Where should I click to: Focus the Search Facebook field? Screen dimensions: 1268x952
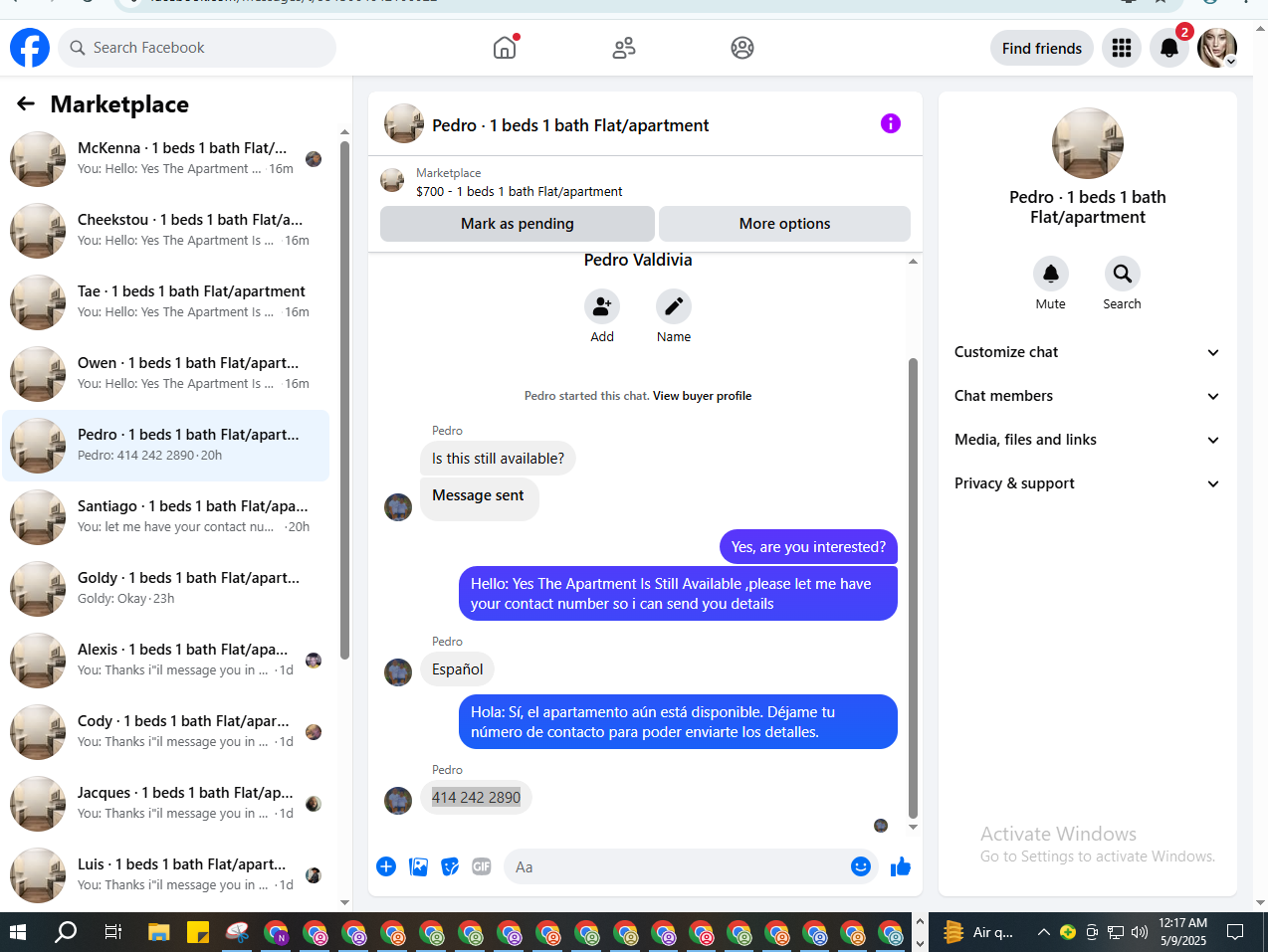pos(197,48)
